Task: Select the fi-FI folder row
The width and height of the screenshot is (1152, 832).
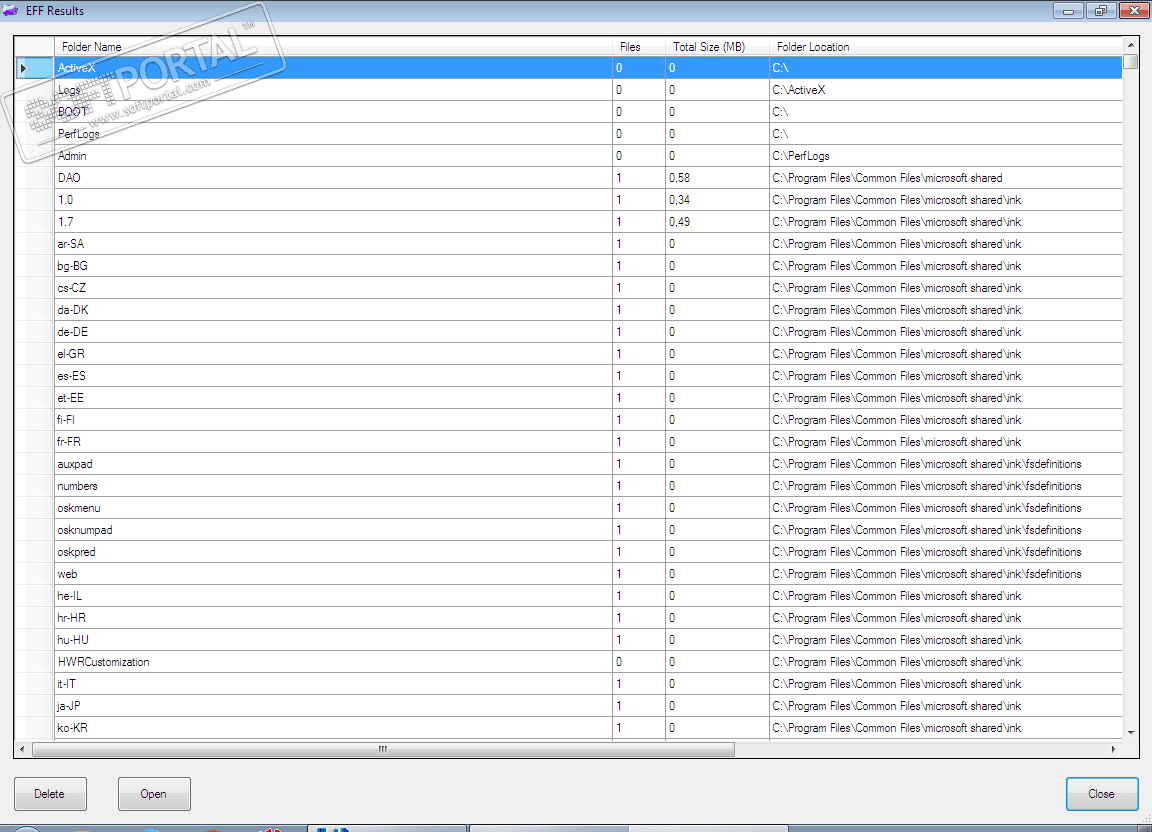Action: (x=569, y=420)
